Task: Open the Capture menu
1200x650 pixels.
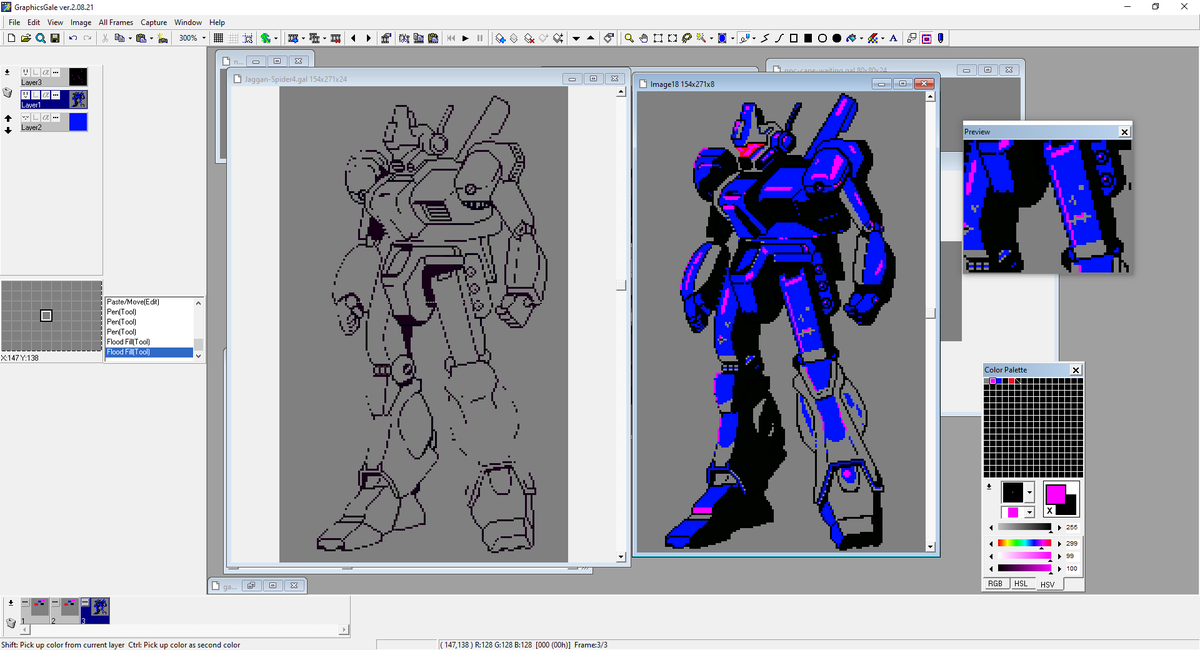Action: (154, 22)
